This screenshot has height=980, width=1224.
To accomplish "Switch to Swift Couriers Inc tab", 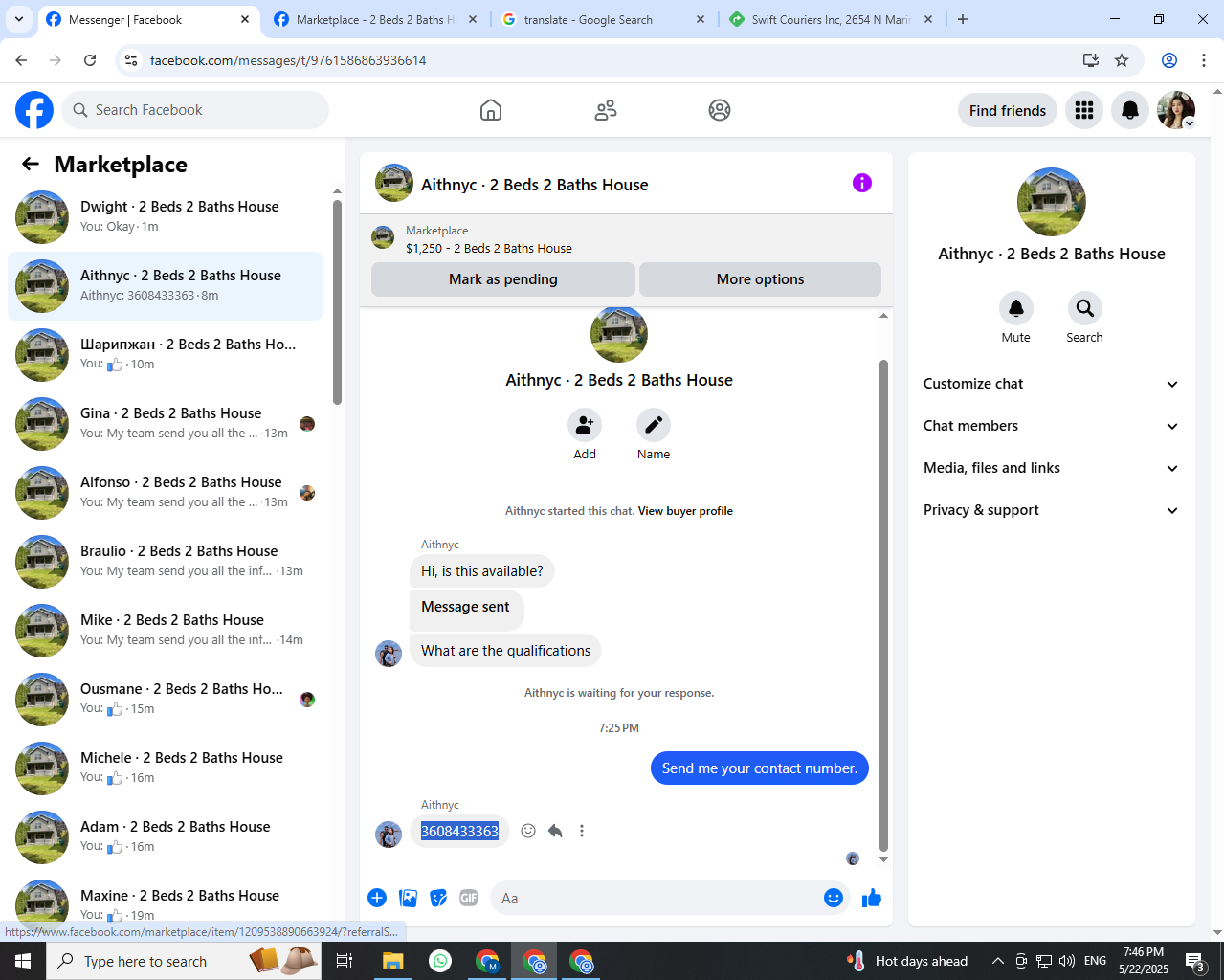I will point(831,20).
